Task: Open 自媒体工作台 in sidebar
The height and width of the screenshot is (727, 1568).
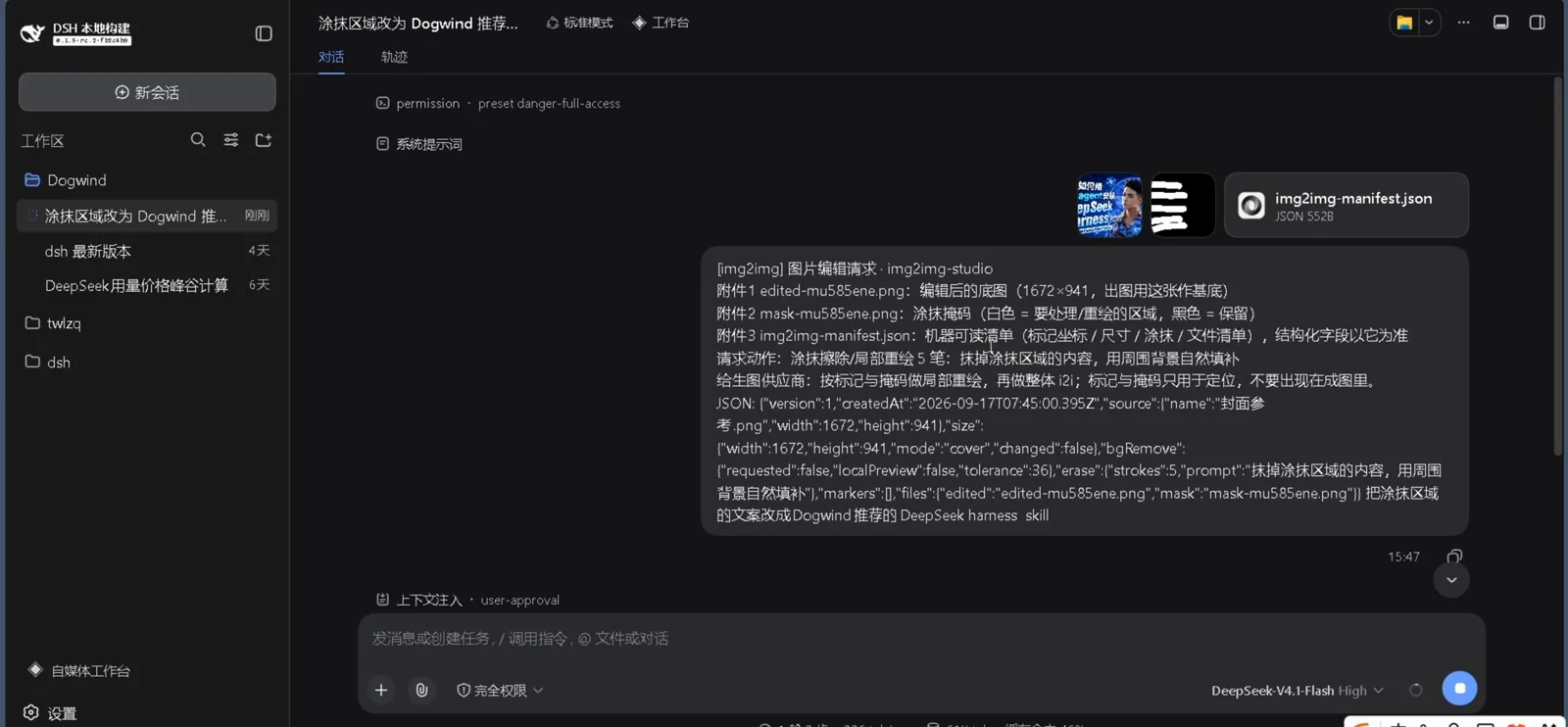Action: click(79, 670)
